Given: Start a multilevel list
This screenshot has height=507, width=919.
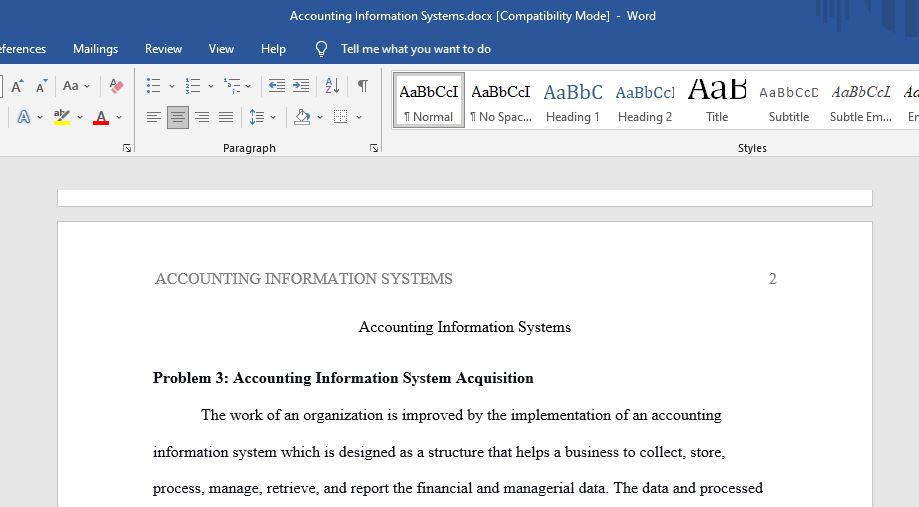Looking at the screenshot, I should [x=232, y=86].
